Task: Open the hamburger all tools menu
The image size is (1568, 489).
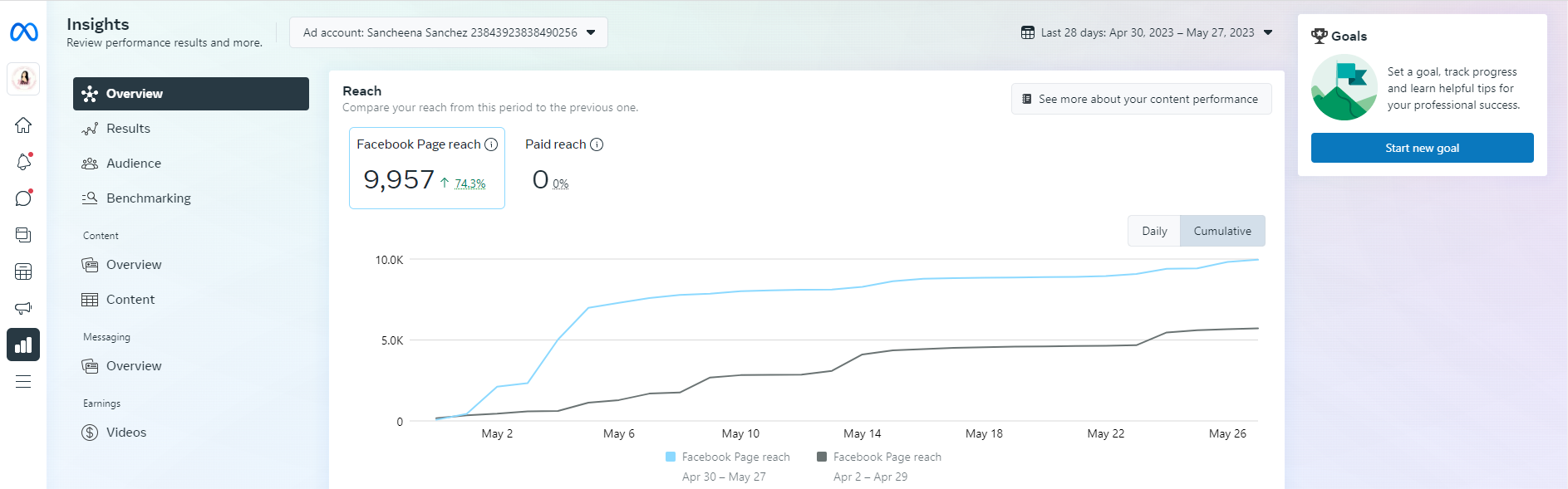Action: [x=23, y=382]
